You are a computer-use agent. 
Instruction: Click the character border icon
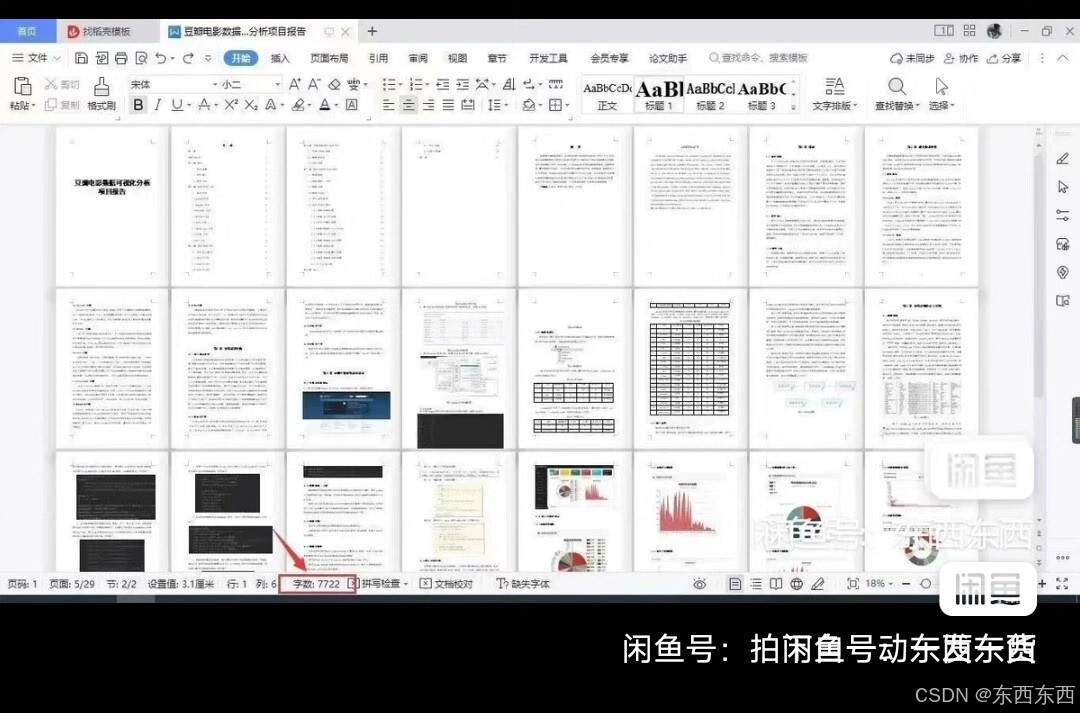[x=351, y=105]
